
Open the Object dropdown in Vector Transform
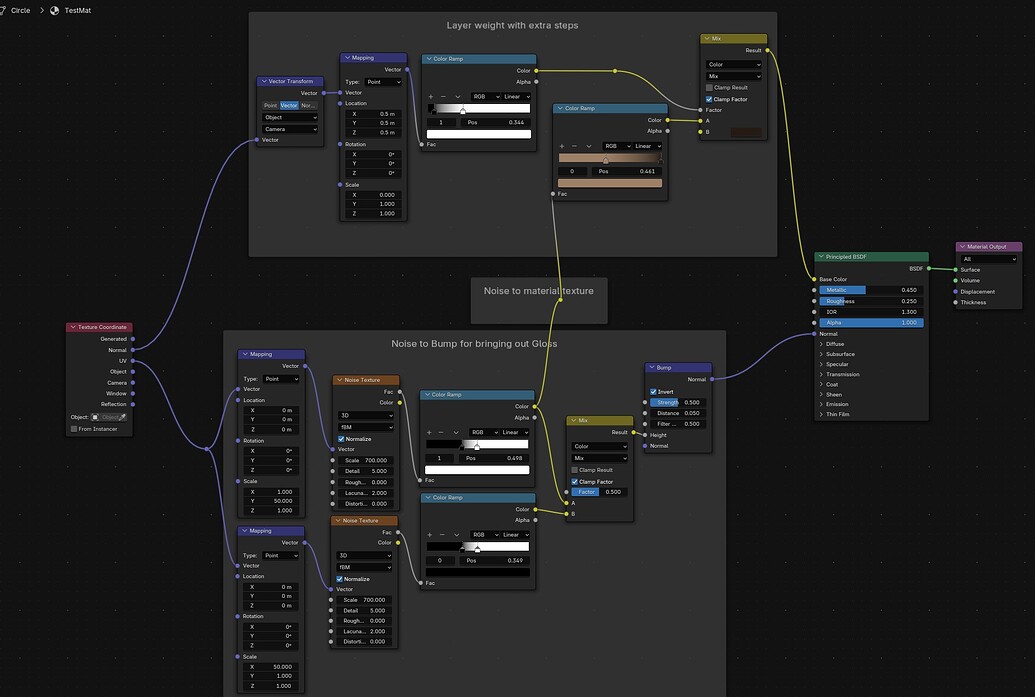[290, 117]
